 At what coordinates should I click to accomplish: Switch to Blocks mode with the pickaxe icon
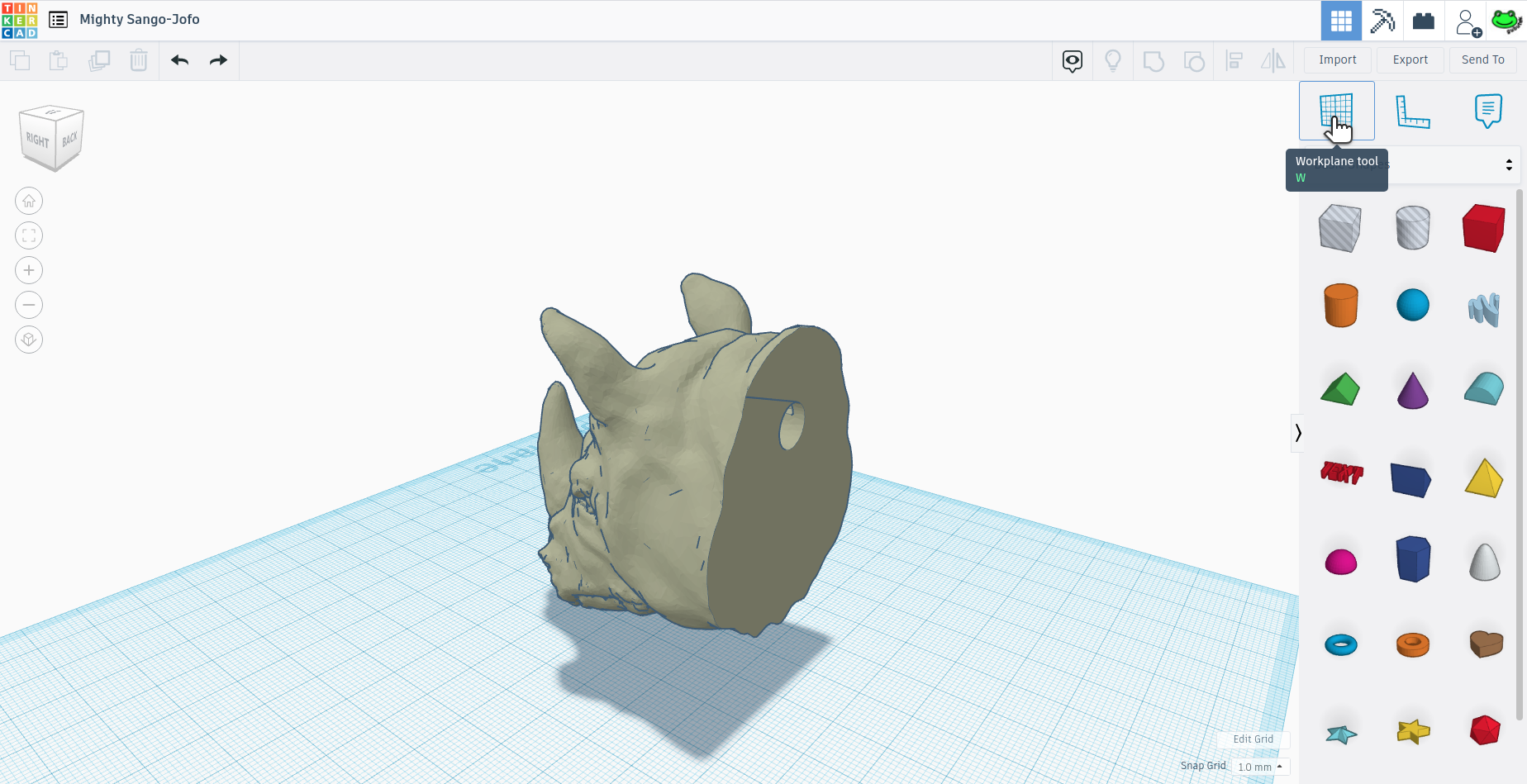coord(1382,20)
